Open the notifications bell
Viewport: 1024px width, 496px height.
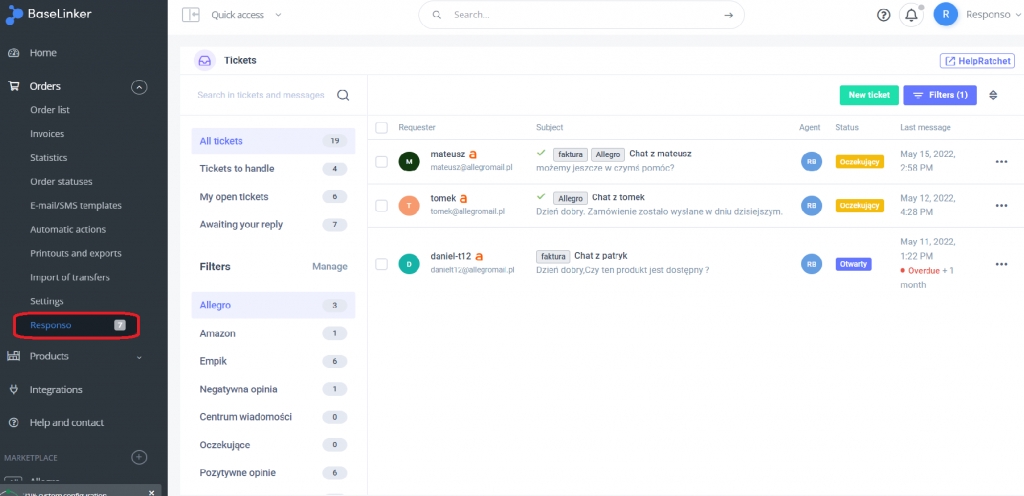pos(911,15)
